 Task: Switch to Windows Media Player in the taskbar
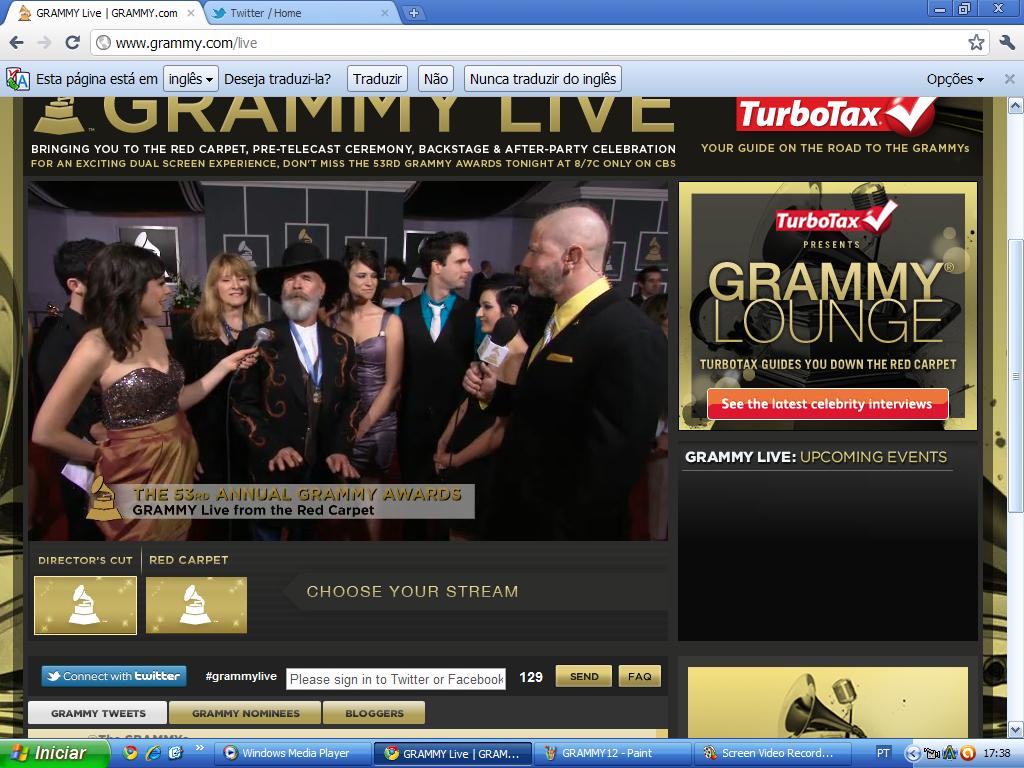pyautogui.click(x=293, y=753)
